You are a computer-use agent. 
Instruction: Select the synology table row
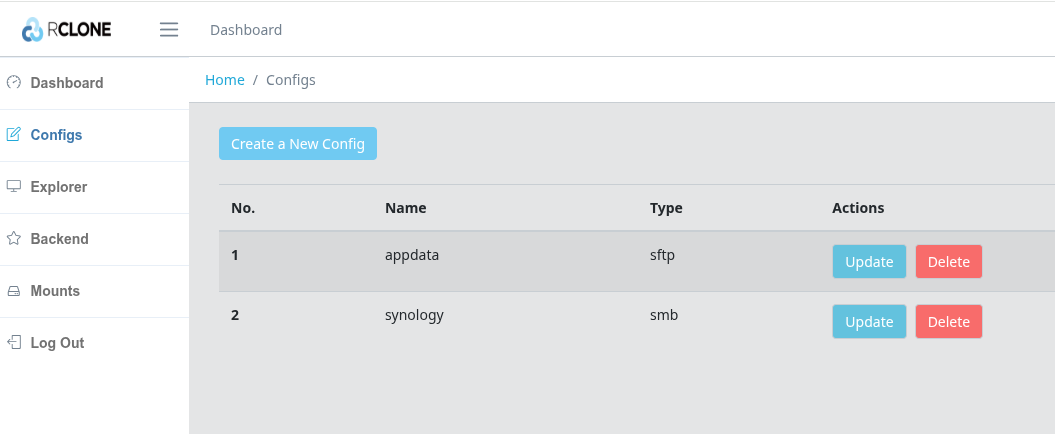point(636,322)
